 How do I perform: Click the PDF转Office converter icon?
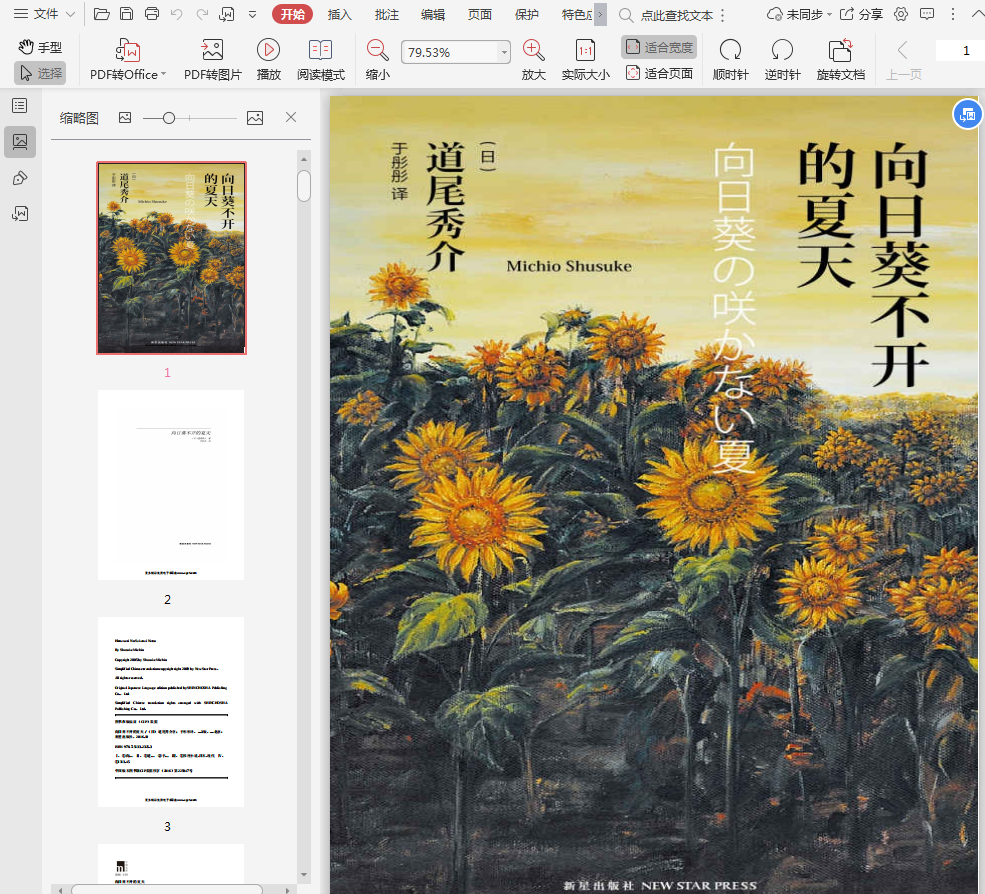coord(128,50)
